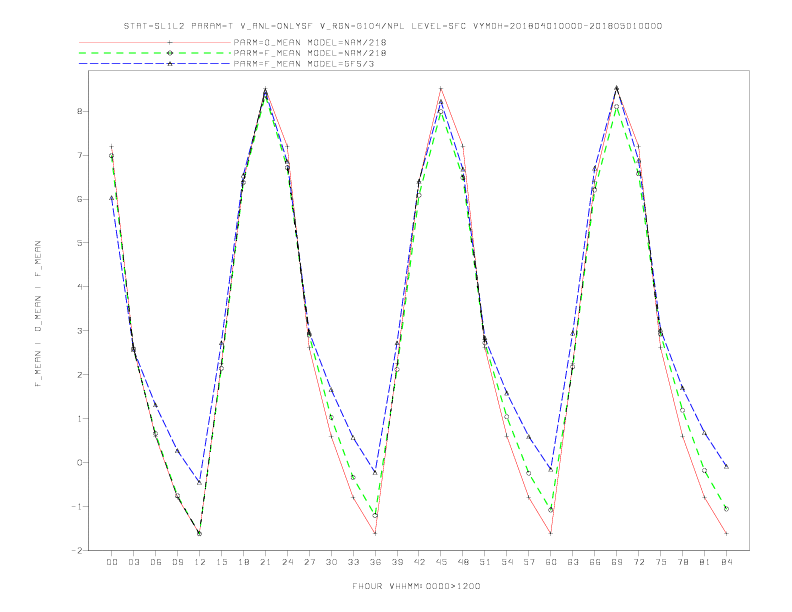Click x-axis tick label 03
Viewport: 792px width, 612px height.
click(133, 562)
